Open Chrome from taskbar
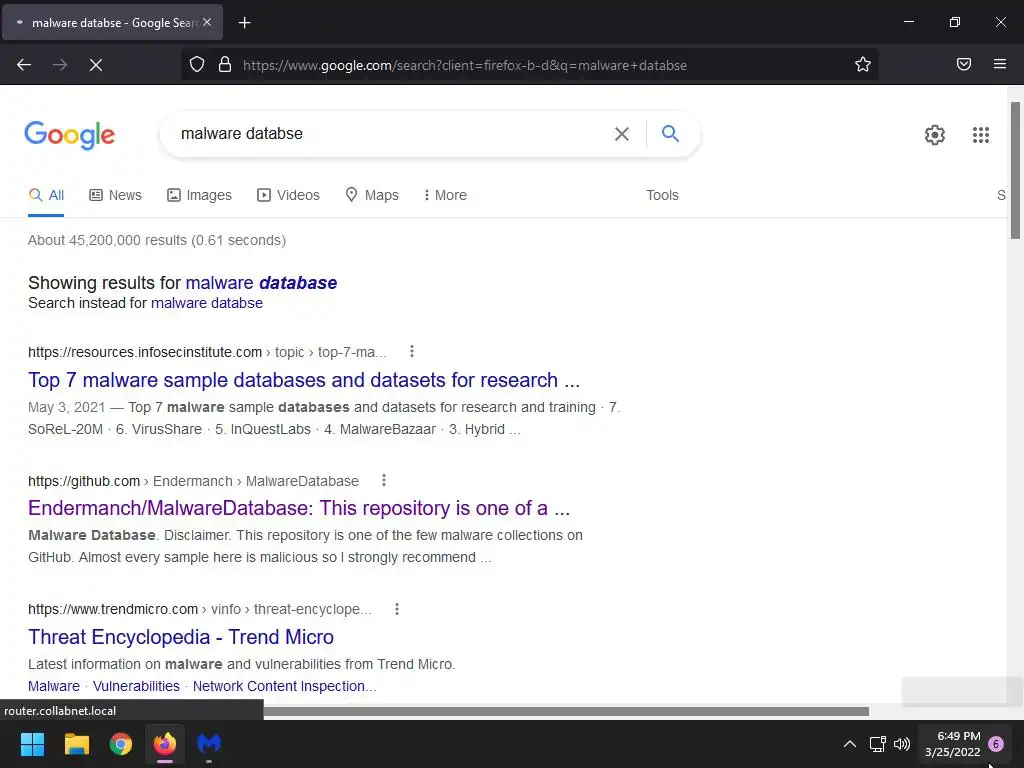 tap(121, 744)
